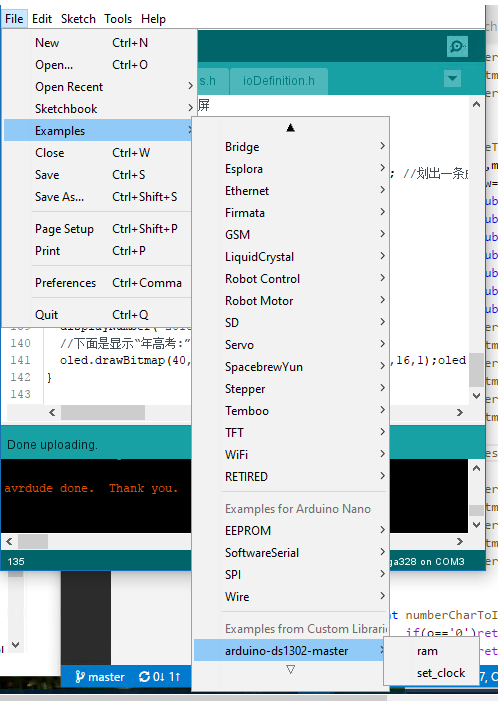Open the ram example sketch
Image resolution: width=498 pixels, height=701 pixels.
coord(431,651)
